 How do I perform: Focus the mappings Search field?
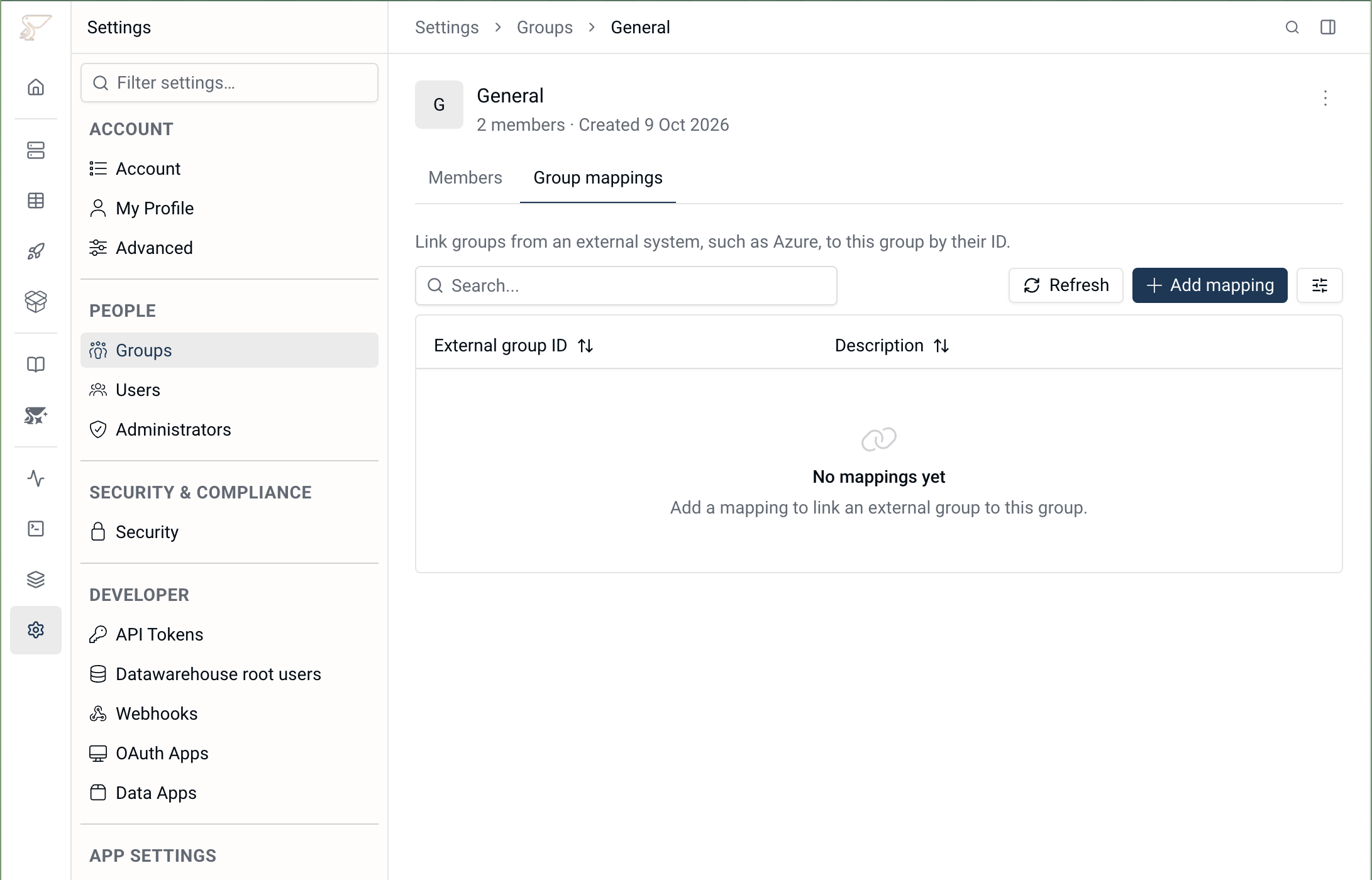(626, 285)
